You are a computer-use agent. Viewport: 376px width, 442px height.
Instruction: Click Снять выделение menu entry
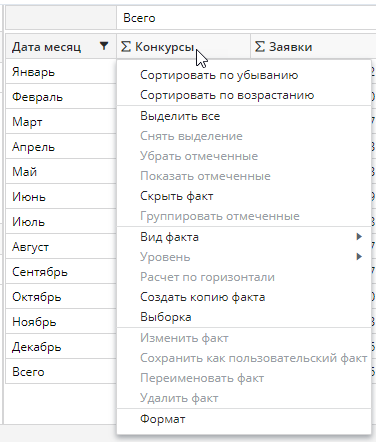point(244,136)
